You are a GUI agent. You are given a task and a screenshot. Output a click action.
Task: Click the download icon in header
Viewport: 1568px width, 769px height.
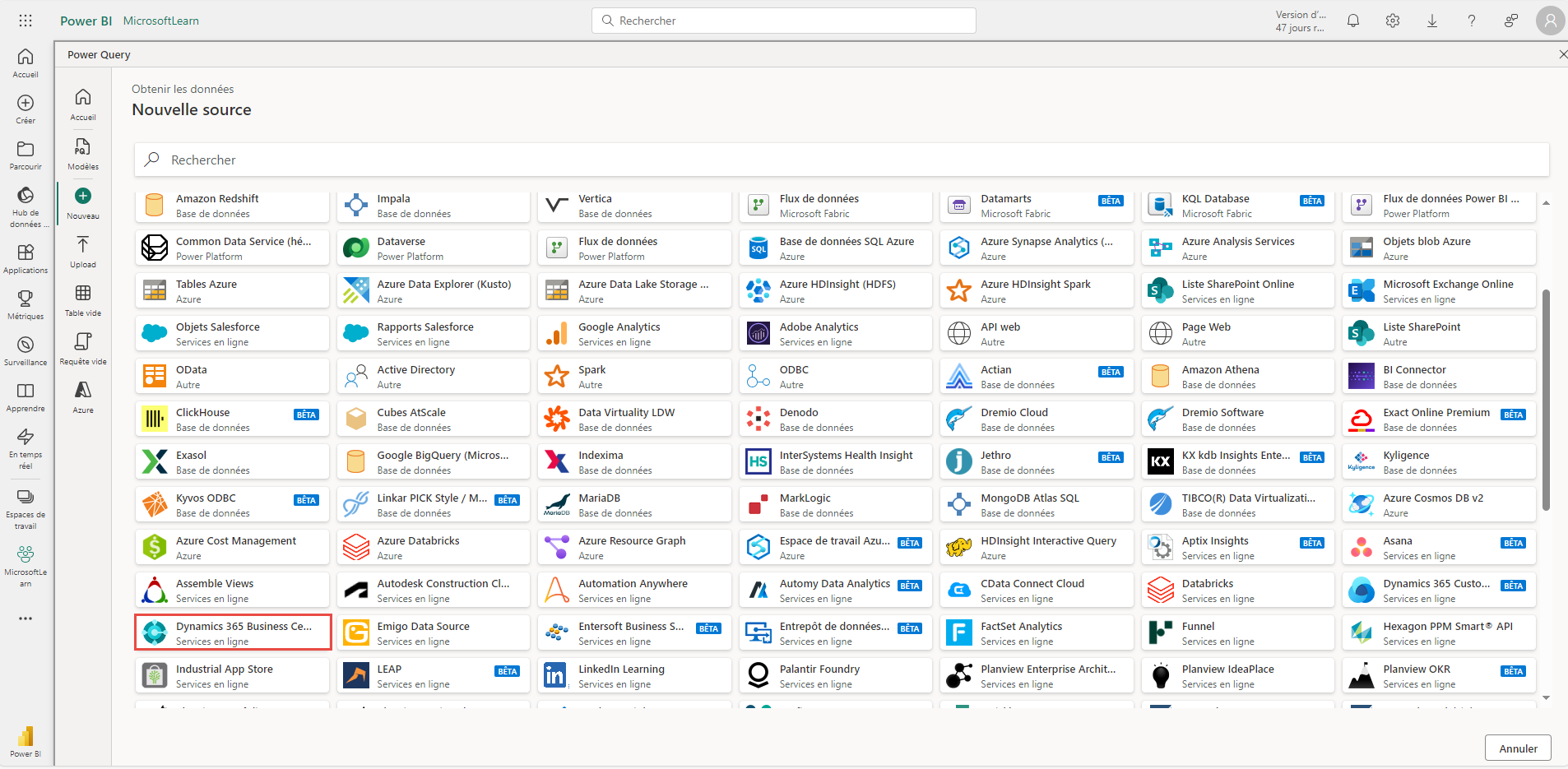click(x=1432, y=21)
